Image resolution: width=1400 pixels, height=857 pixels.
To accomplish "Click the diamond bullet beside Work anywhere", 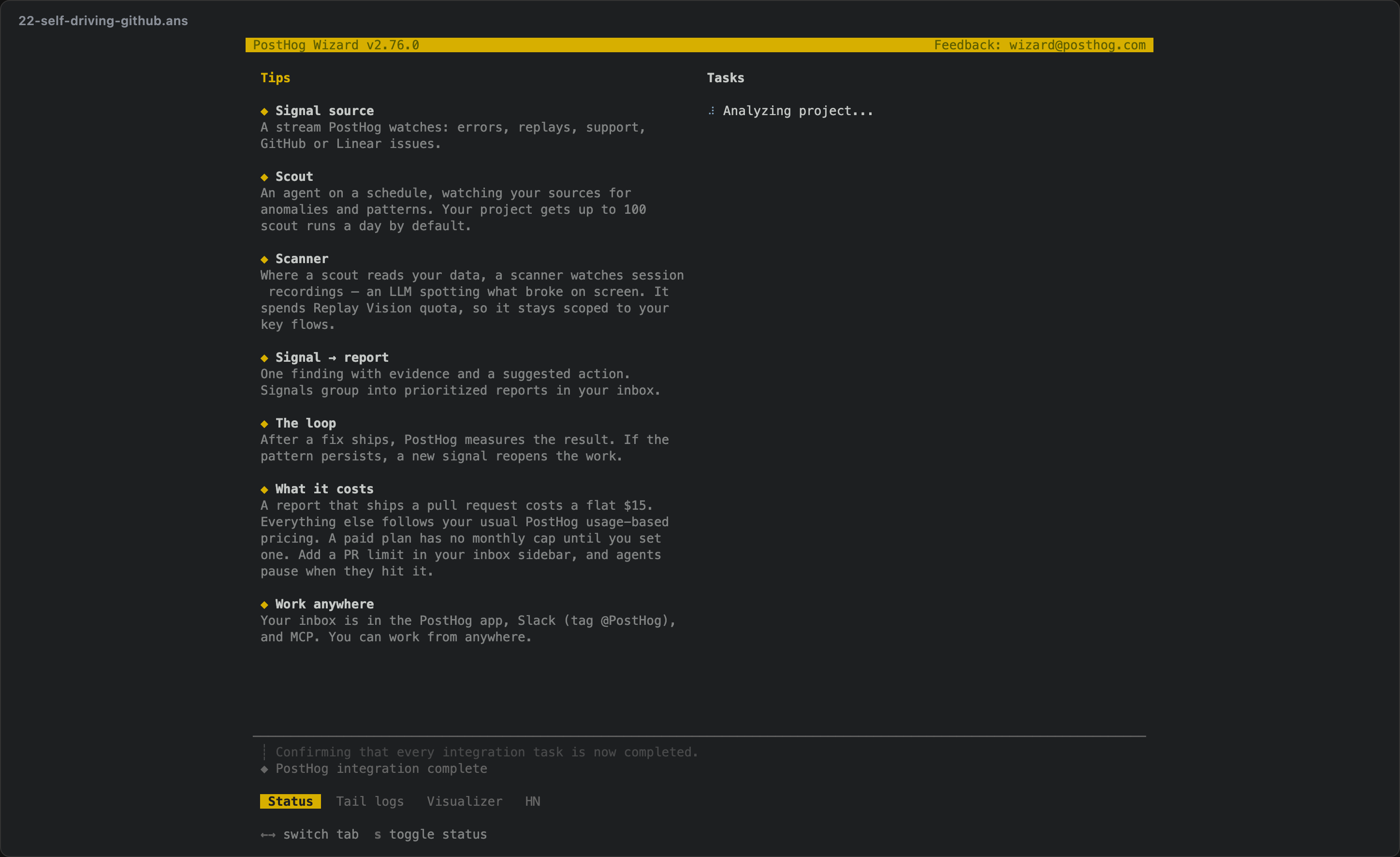I will tap(264, 605).
